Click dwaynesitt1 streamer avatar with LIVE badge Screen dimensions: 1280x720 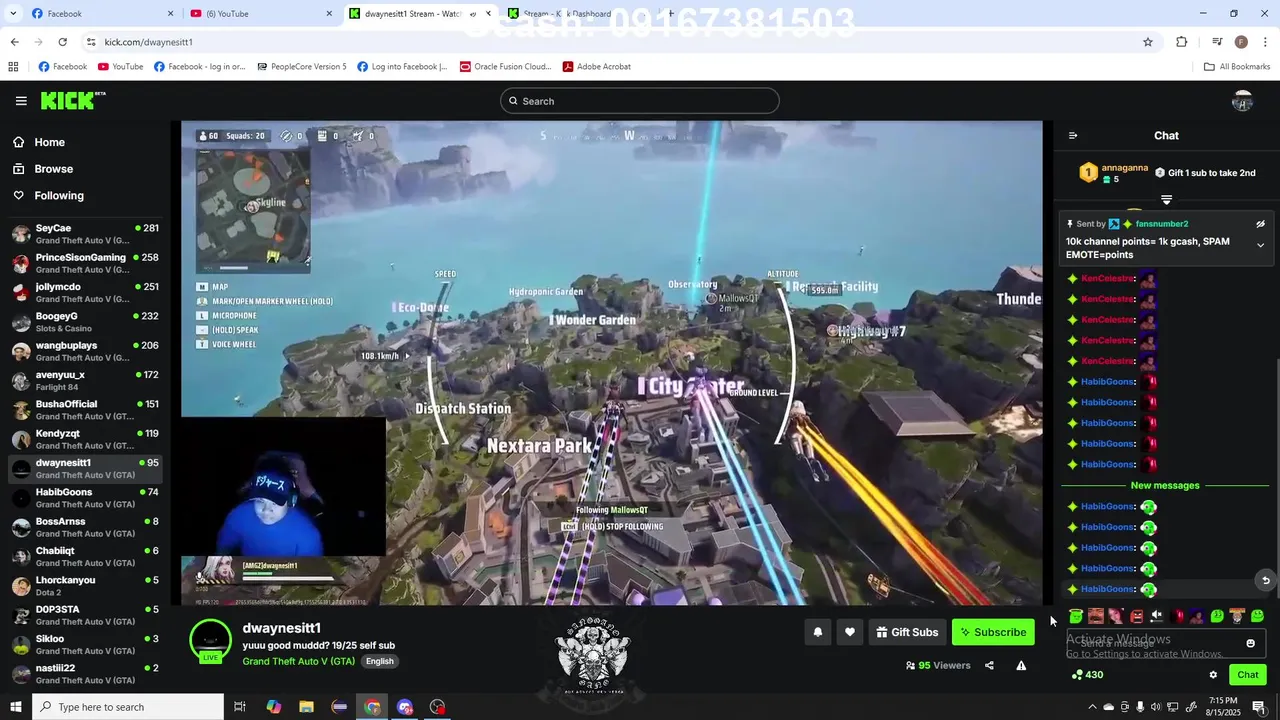click(210, 642)
